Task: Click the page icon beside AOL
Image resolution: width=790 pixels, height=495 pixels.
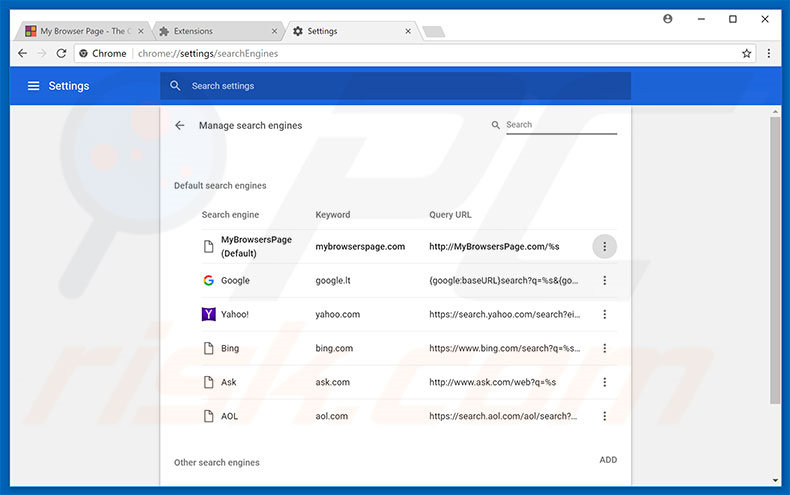Action: click(209, 416)
